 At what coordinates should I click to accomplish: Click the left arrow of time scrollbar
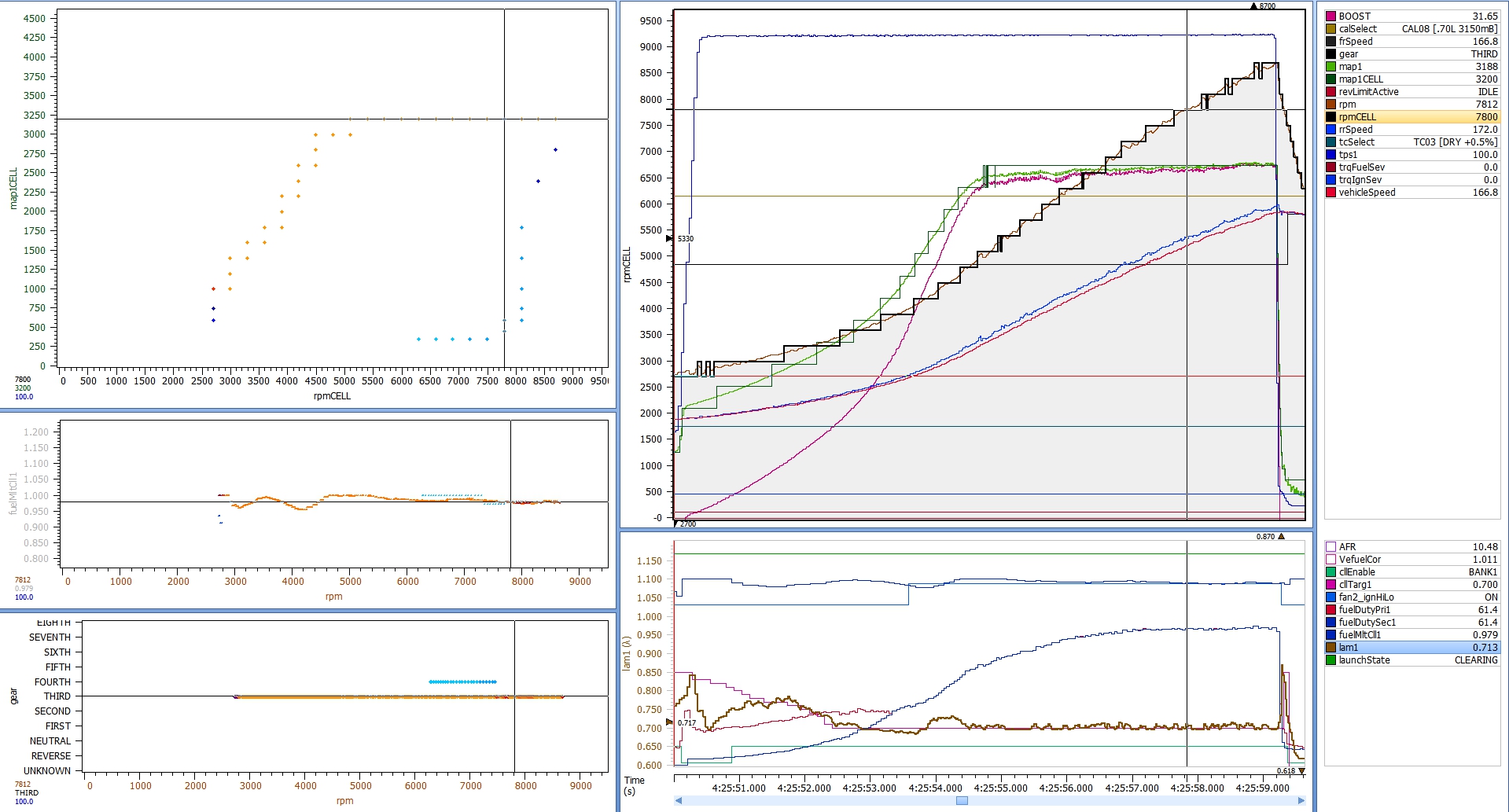pyautogui.click(x=679, y=801)
